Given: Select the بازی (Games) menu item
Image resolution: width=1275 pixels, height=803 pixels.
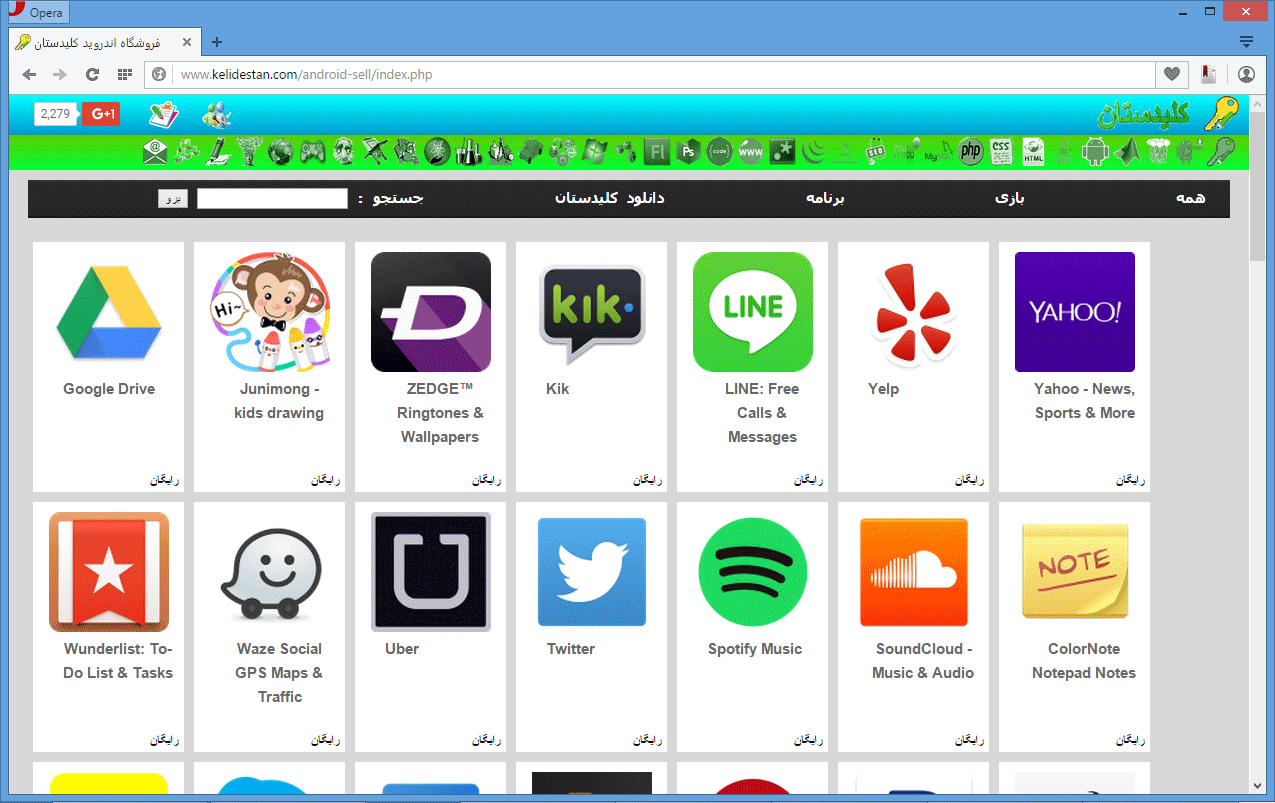Looking at the screenshot, I should (1009, 198).
